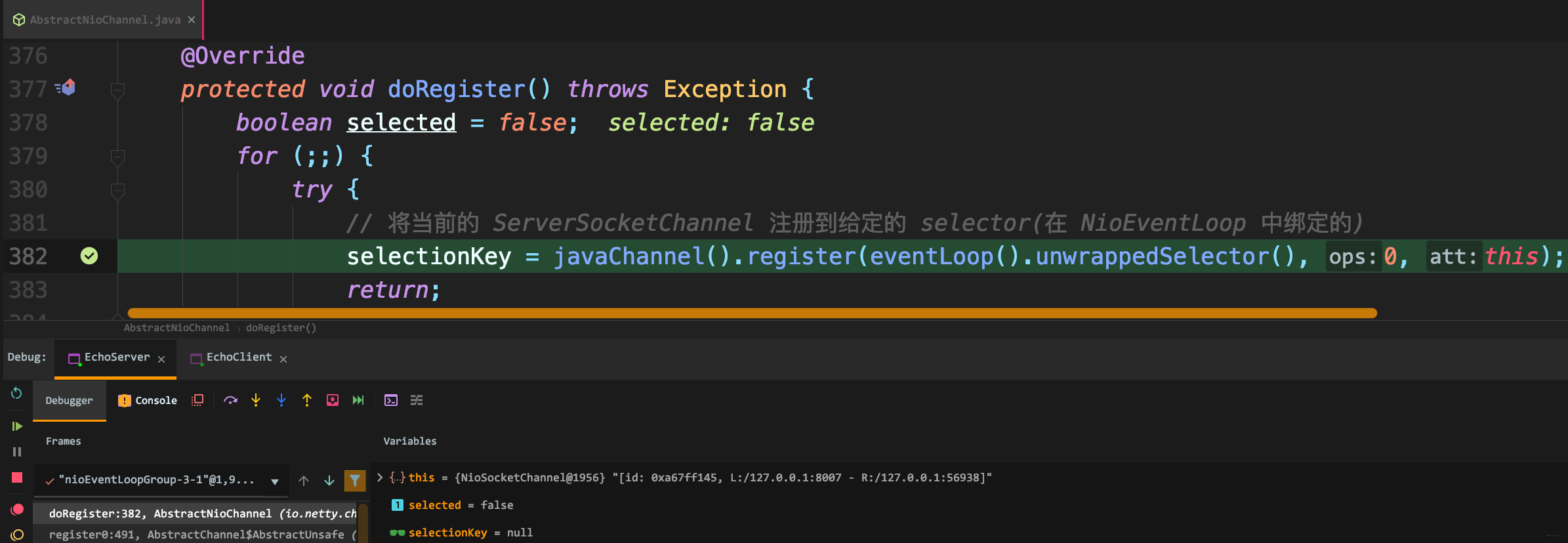The height and width of the screenshot is (543, 1568).
Task: Click the Step Over debugger icon
Action: point(230,400)
